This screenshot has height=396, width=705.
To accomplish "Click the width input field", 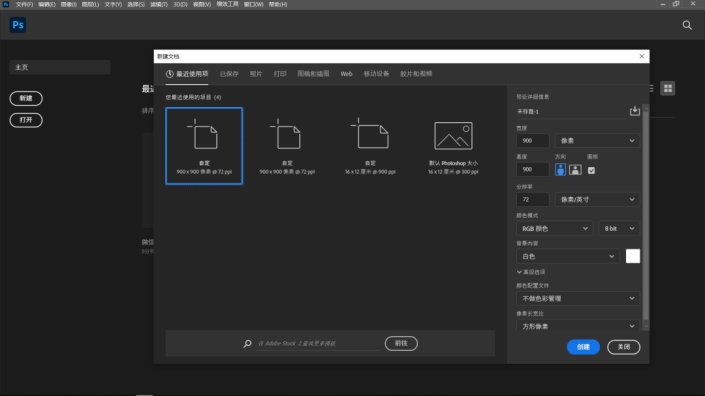I will click(532, 141).
